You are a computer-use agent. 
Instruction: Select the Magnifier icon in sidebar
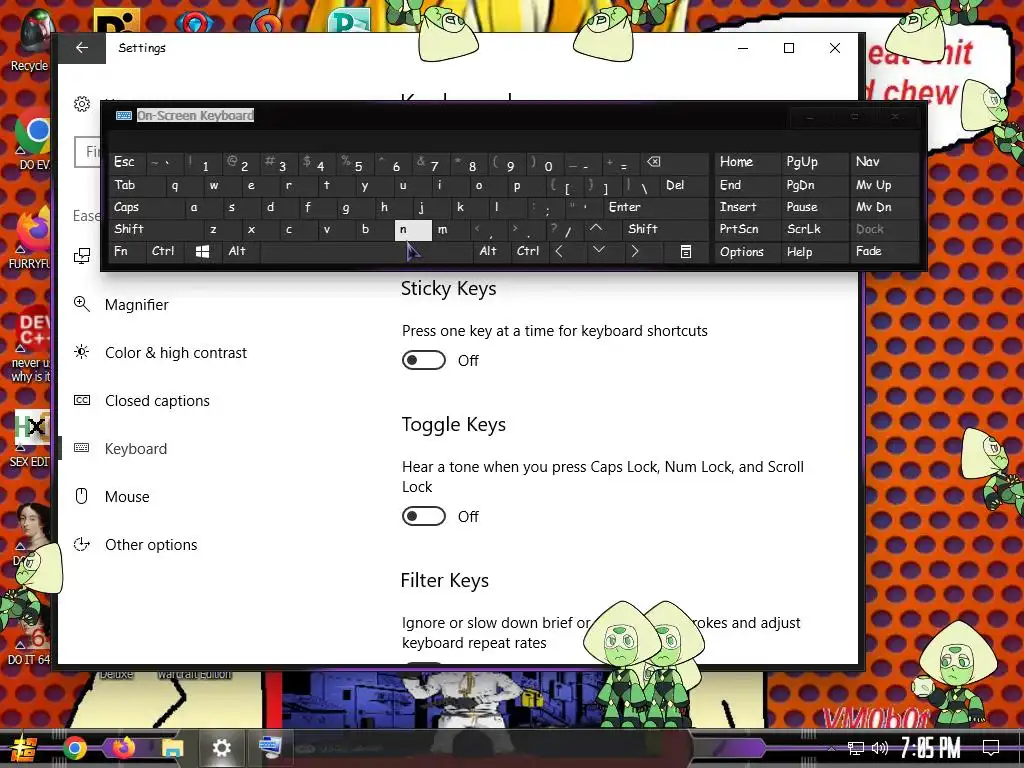(x=82, y=304)
